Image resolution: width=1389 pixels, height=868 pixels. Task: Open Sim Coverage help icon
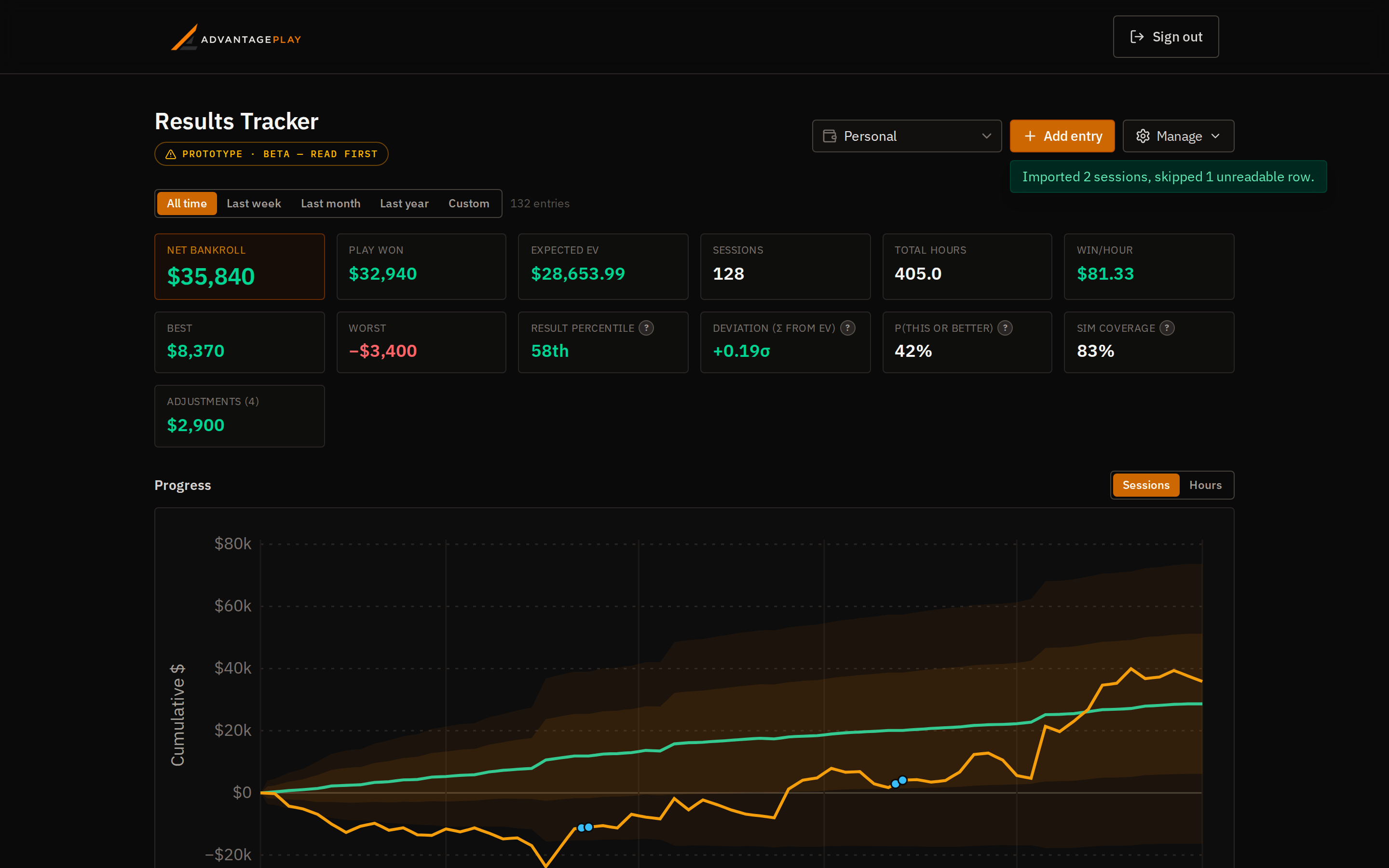[1167, 328]
